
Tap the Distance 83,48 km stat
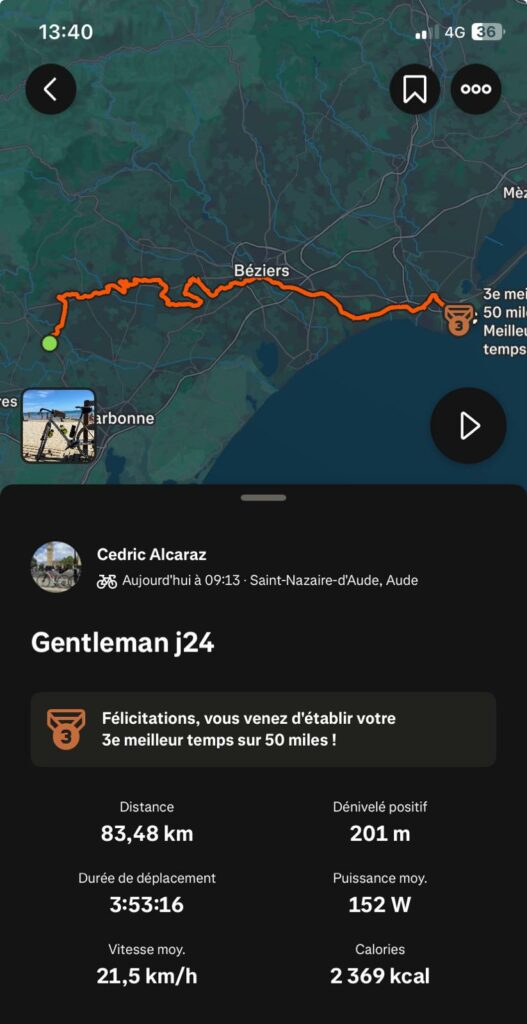(x=147, y=824)
